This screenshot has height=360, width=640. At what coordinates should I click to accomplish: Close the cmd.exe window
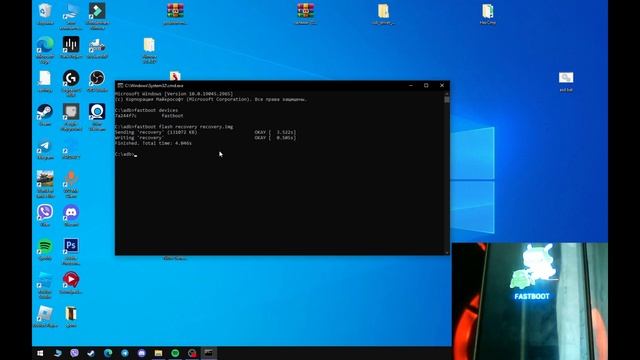pos(442,85)
